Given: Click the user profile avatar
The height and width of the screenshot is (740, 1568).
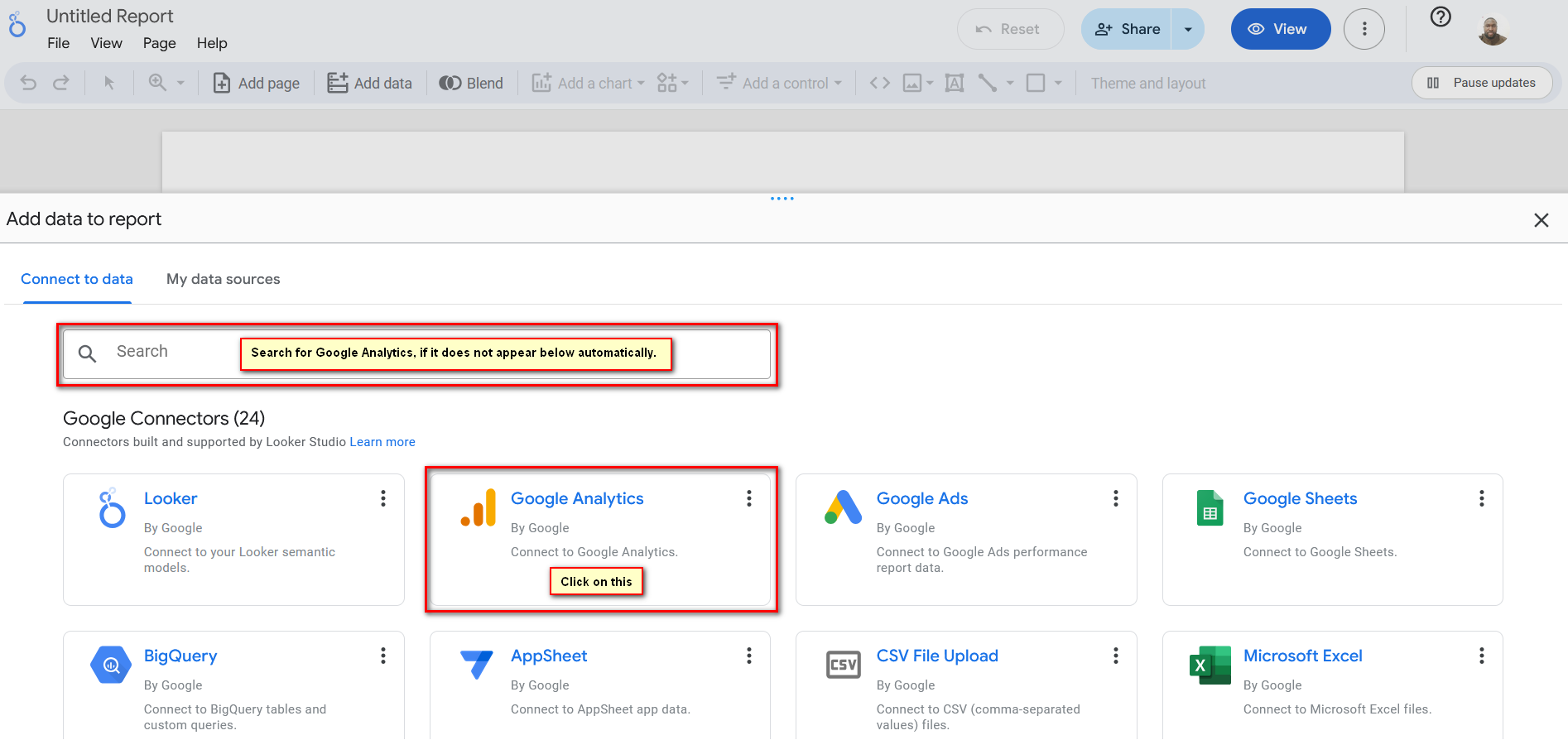Looking at the screenshot, I should (1493, 30).
